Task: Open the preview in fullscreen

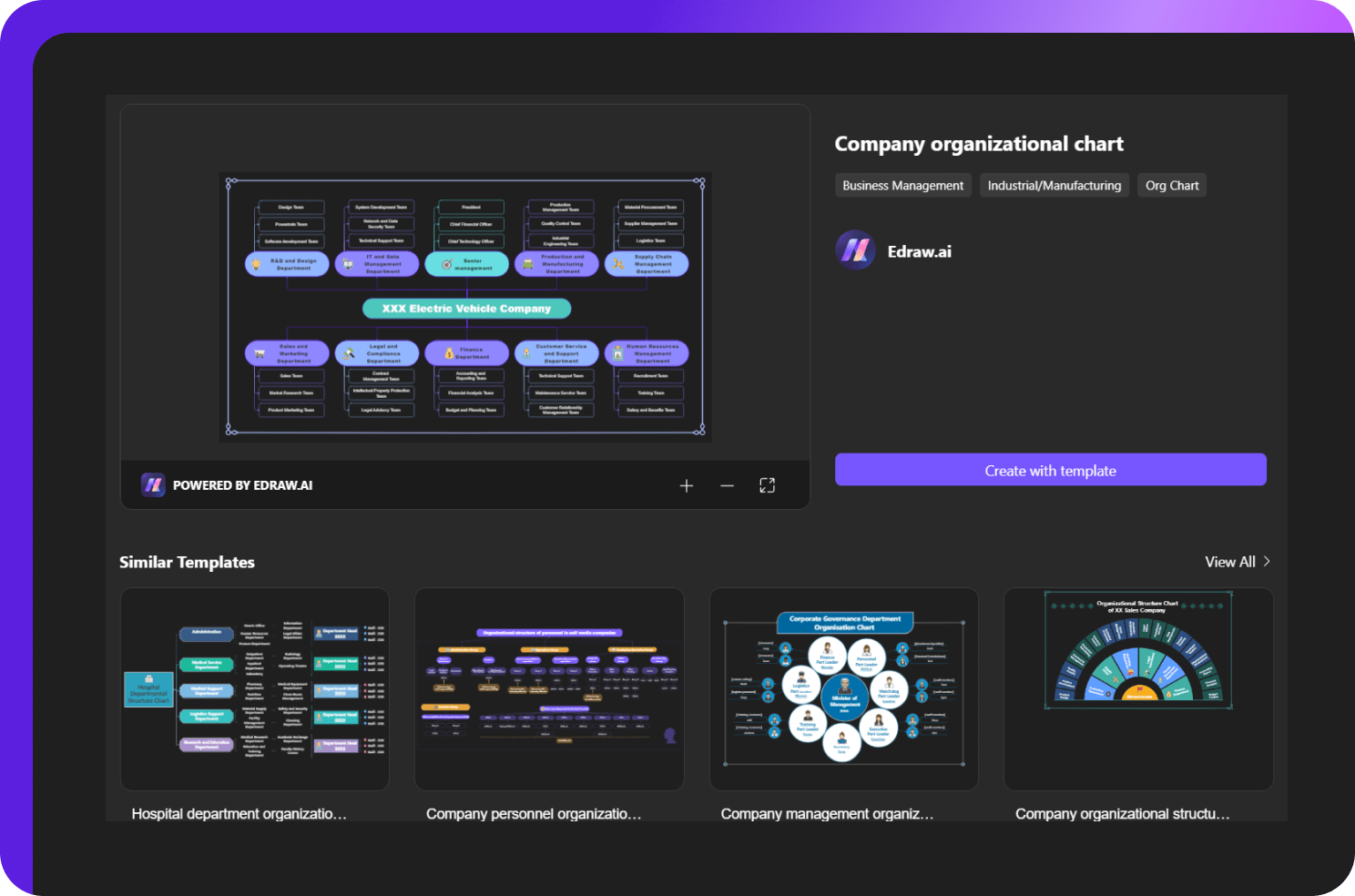Action: point(768,485)
